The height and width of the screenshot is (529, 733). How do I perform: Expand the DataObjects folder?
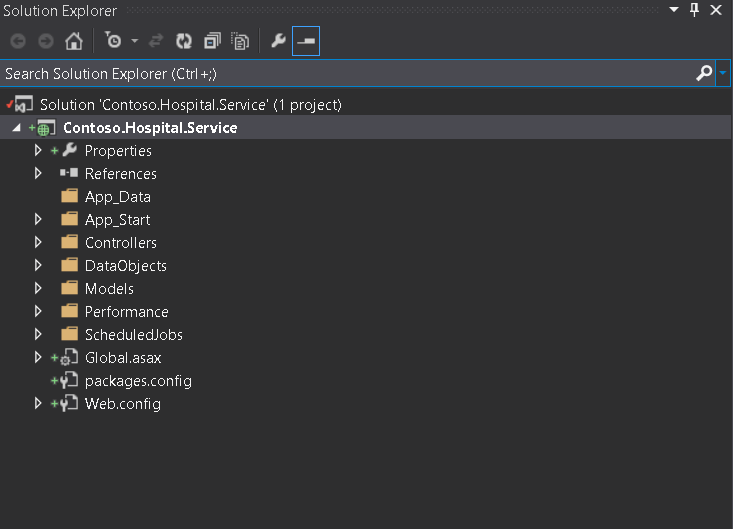pyautogui.click(x=38, y=265)
